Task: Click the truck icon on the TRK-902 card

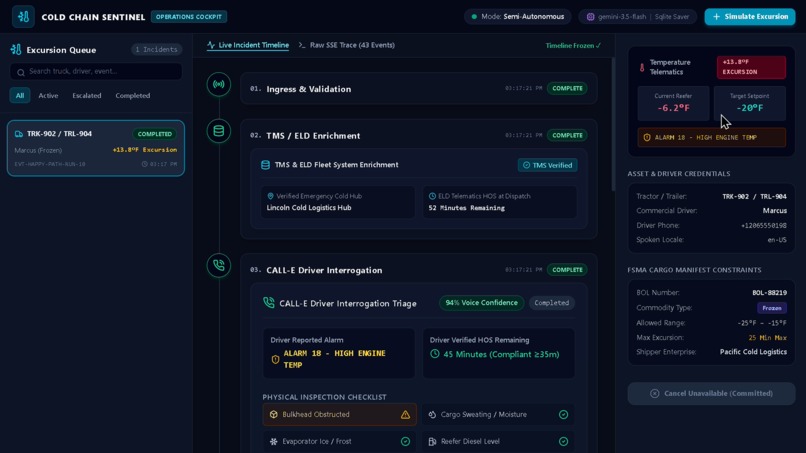Action: point(19,134)
